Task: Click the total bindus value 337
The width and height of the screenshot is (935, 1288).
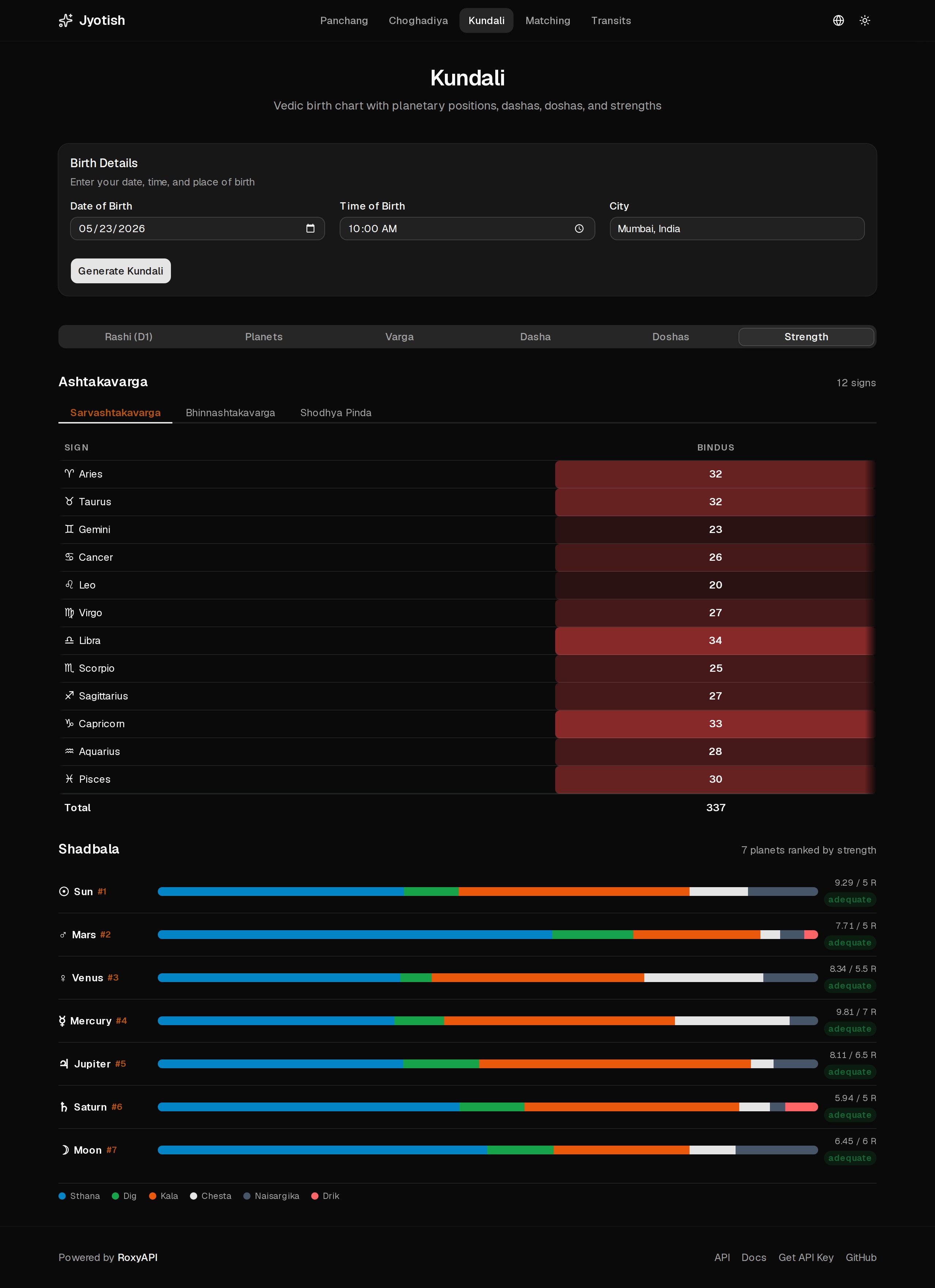Action: [x=716, y=808]
